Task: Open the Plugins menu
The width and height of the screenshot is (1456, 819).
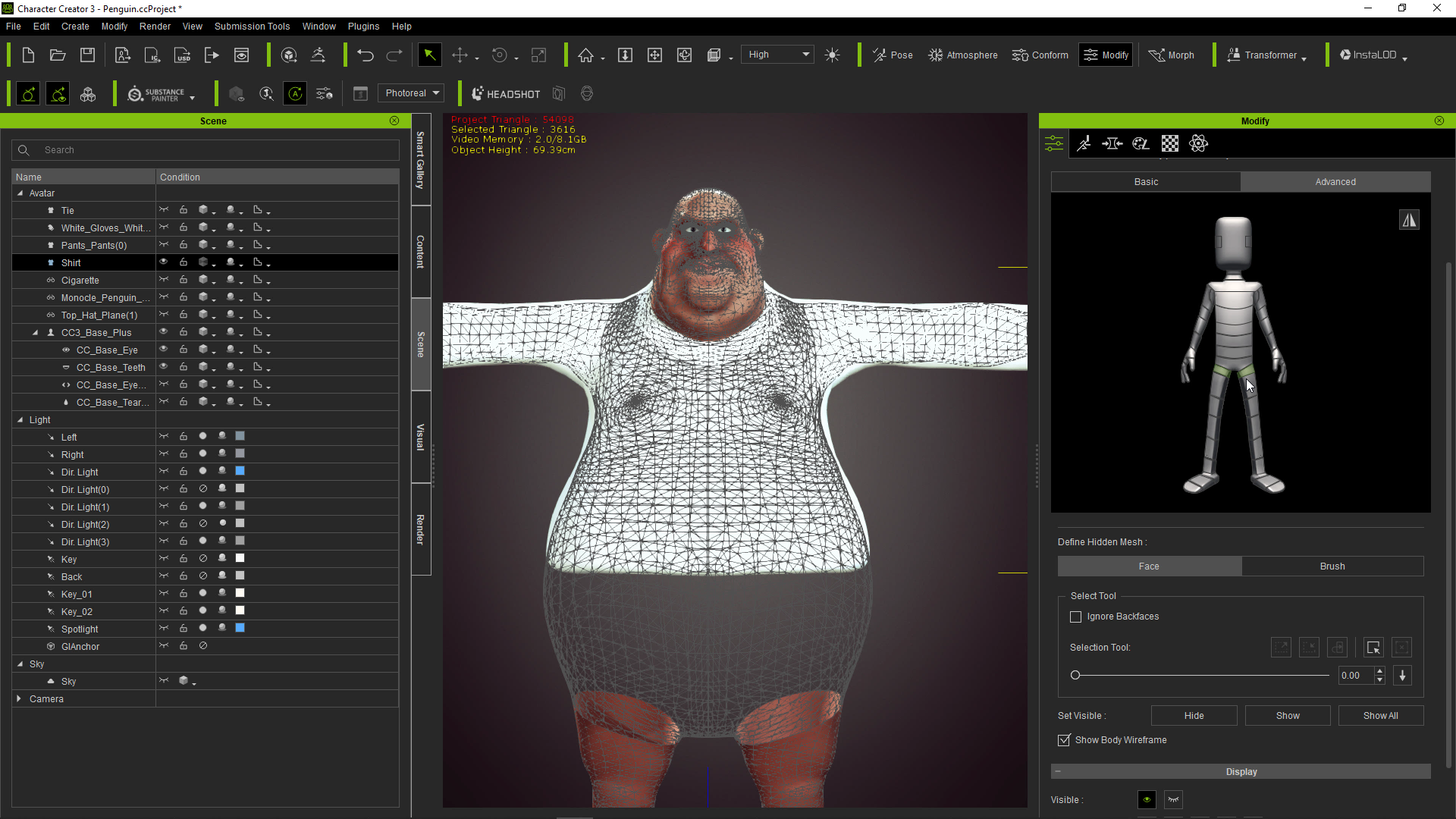Action: pos(363,27)
